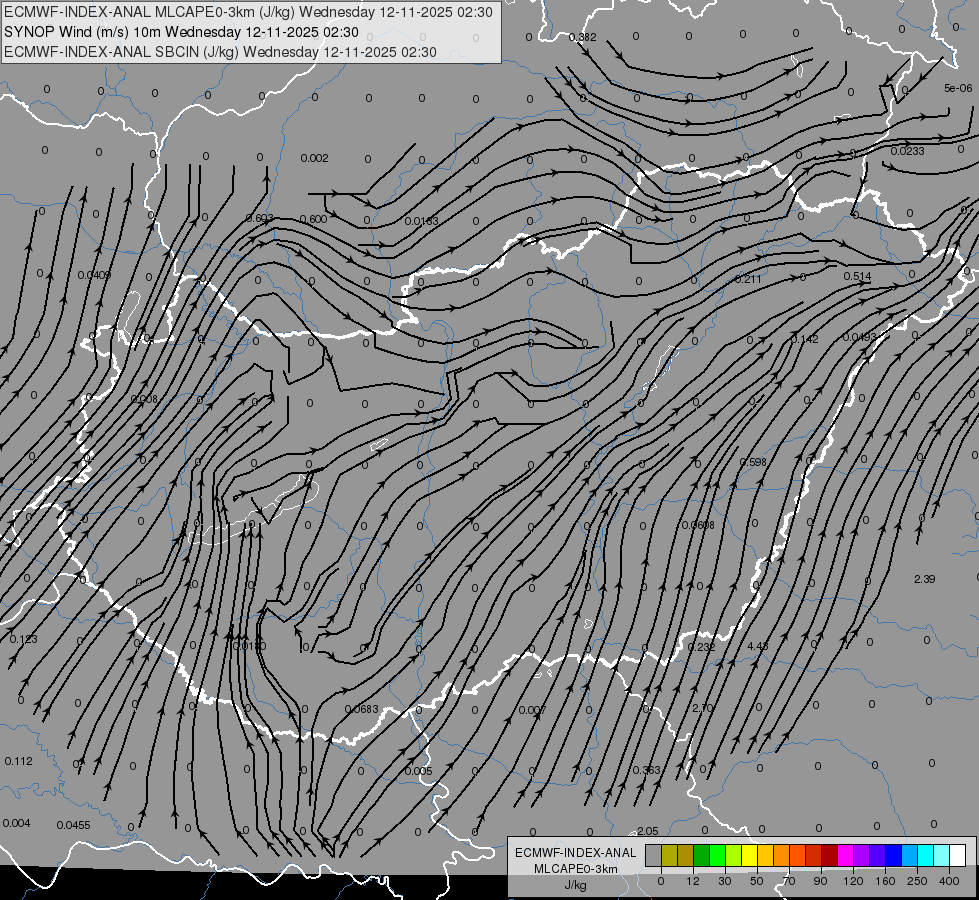Click the MLCAPE0-3km title line
979x900 pixels.
click(x=248, y=12)
